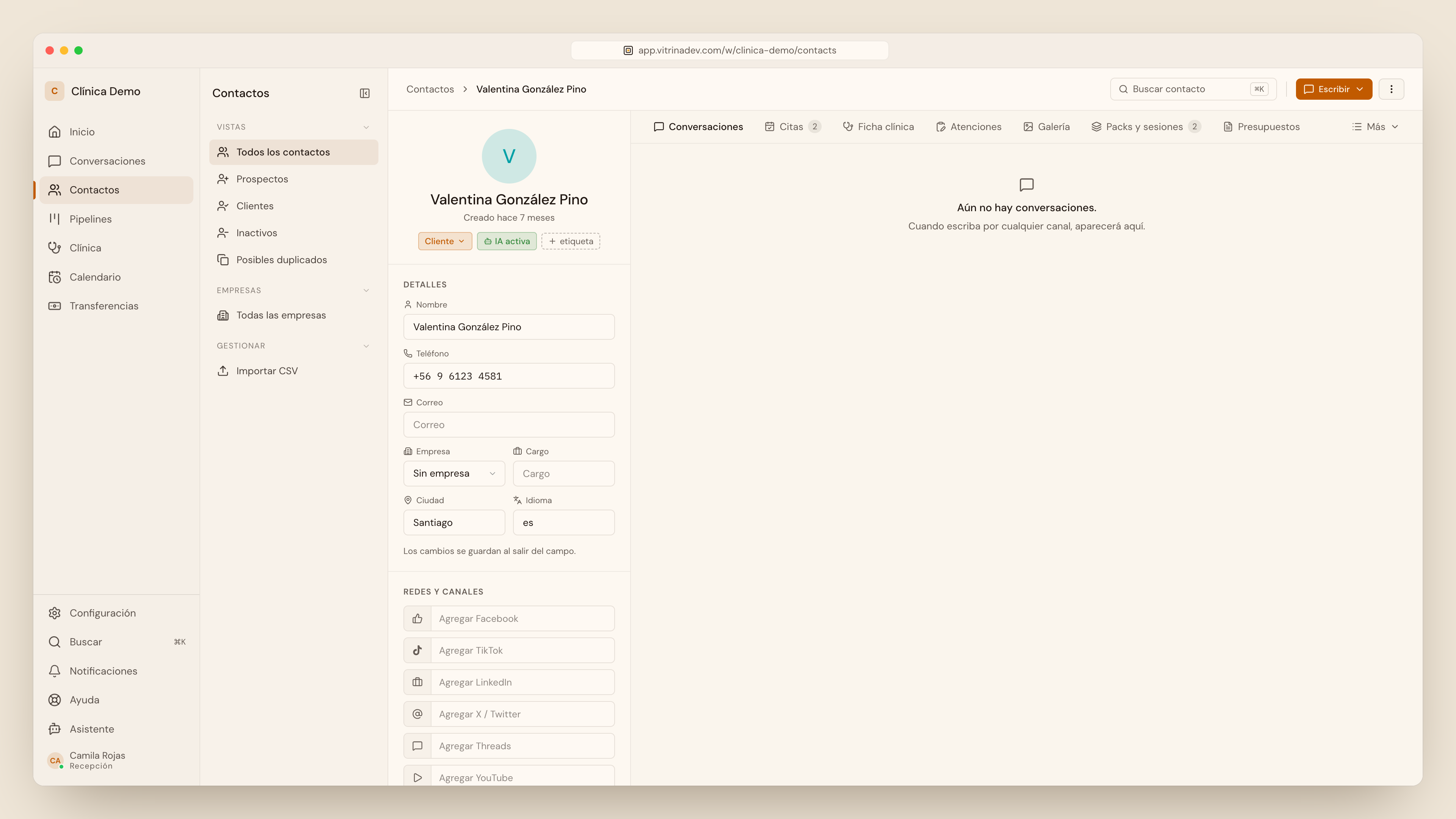Click the TikTok channel icon

pos(417,650)
